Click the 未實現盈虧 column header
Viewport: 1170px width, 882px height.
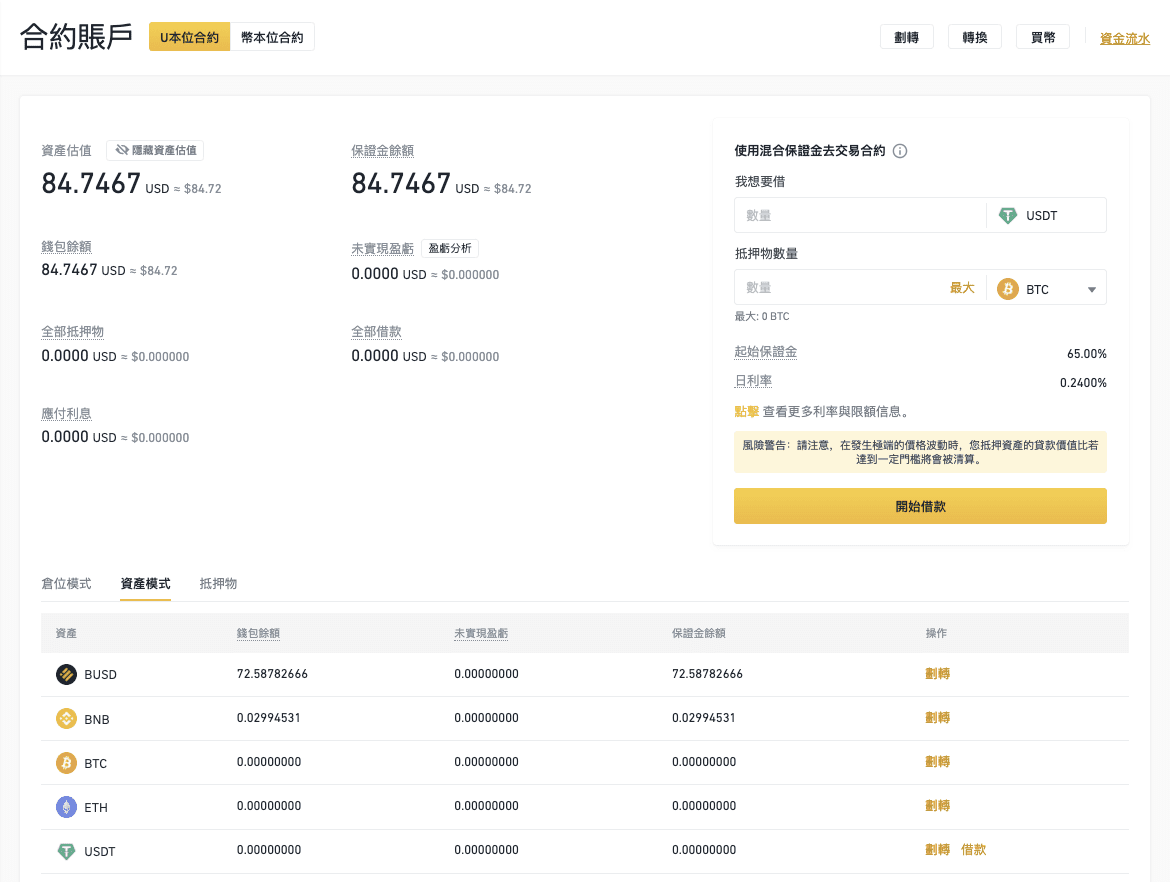tap(481, 634)
